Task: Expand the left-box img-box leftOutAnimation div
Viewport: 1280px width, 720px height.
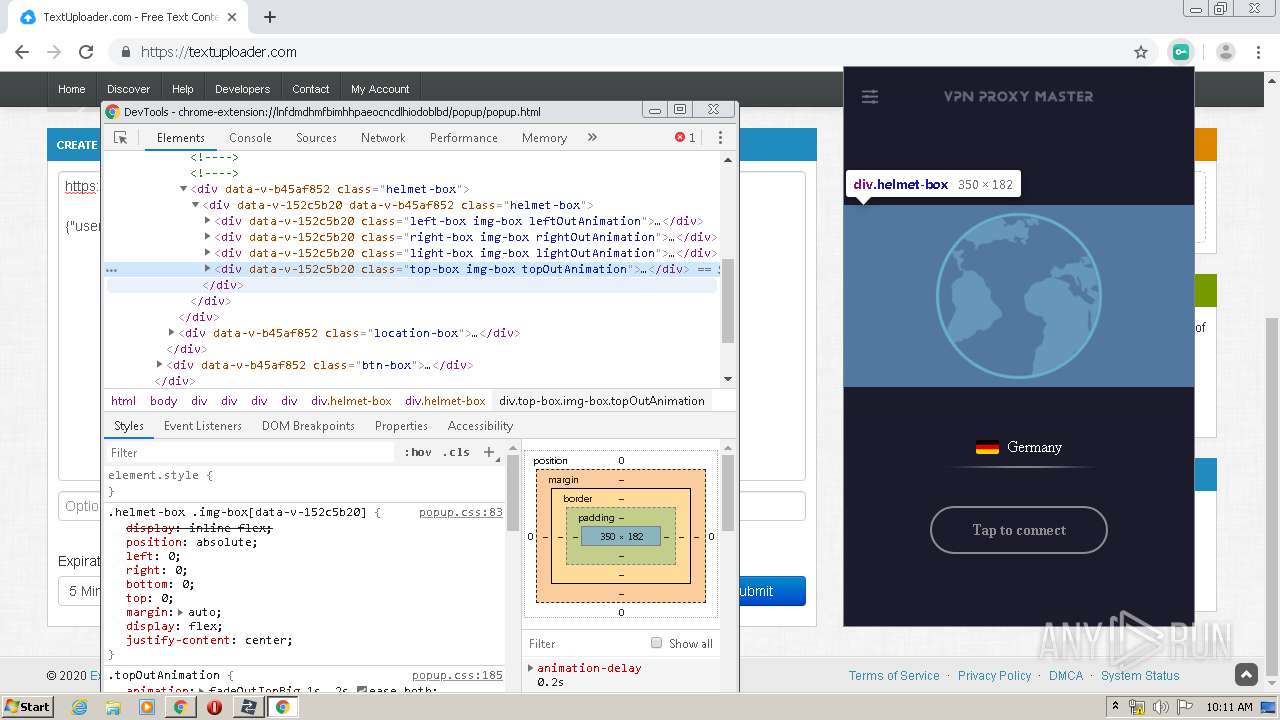Action: (208, 221)
